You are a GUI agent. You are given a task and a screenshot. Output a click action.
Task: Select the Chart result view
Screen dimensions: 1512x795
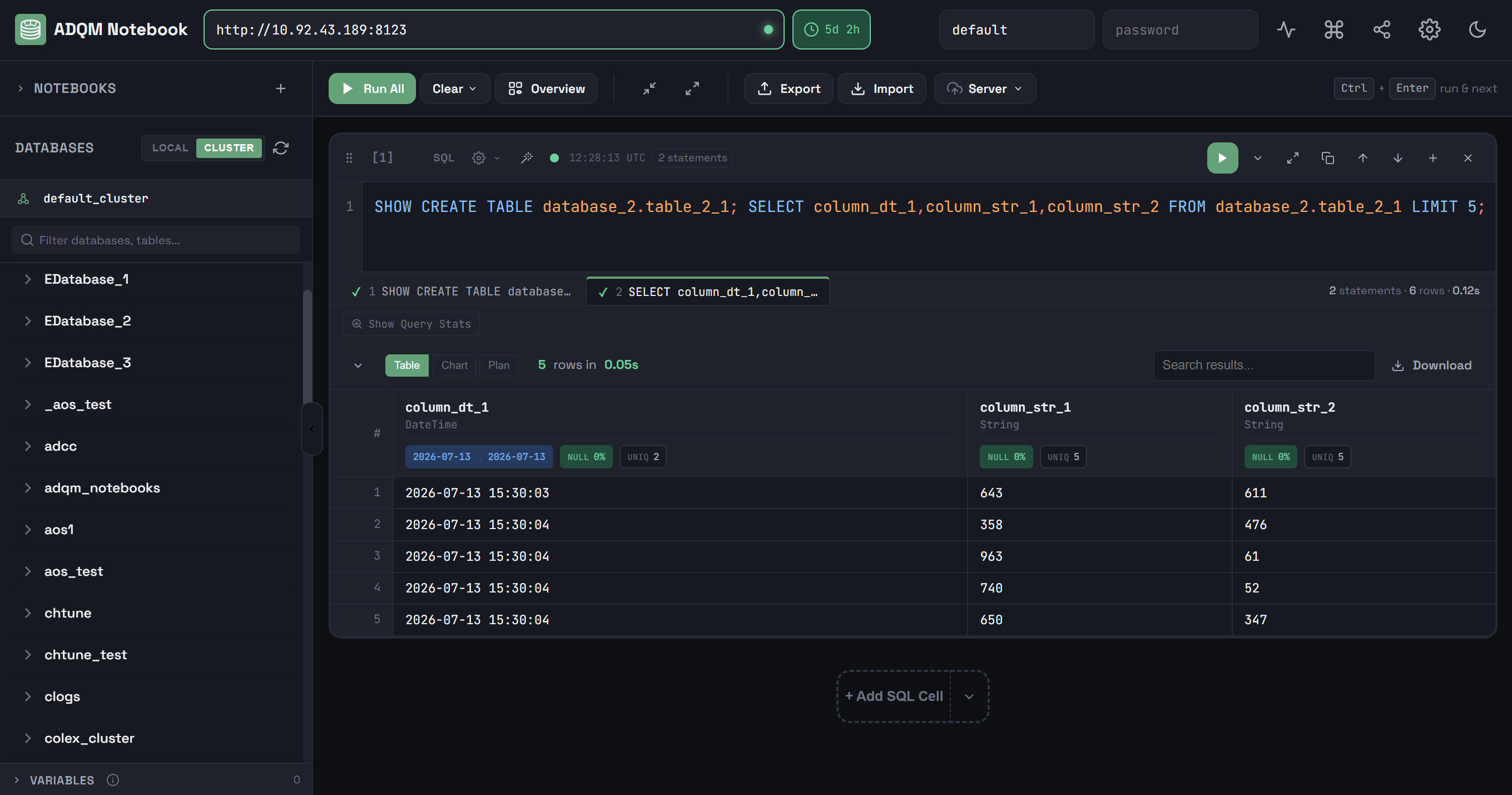(454, 365)
